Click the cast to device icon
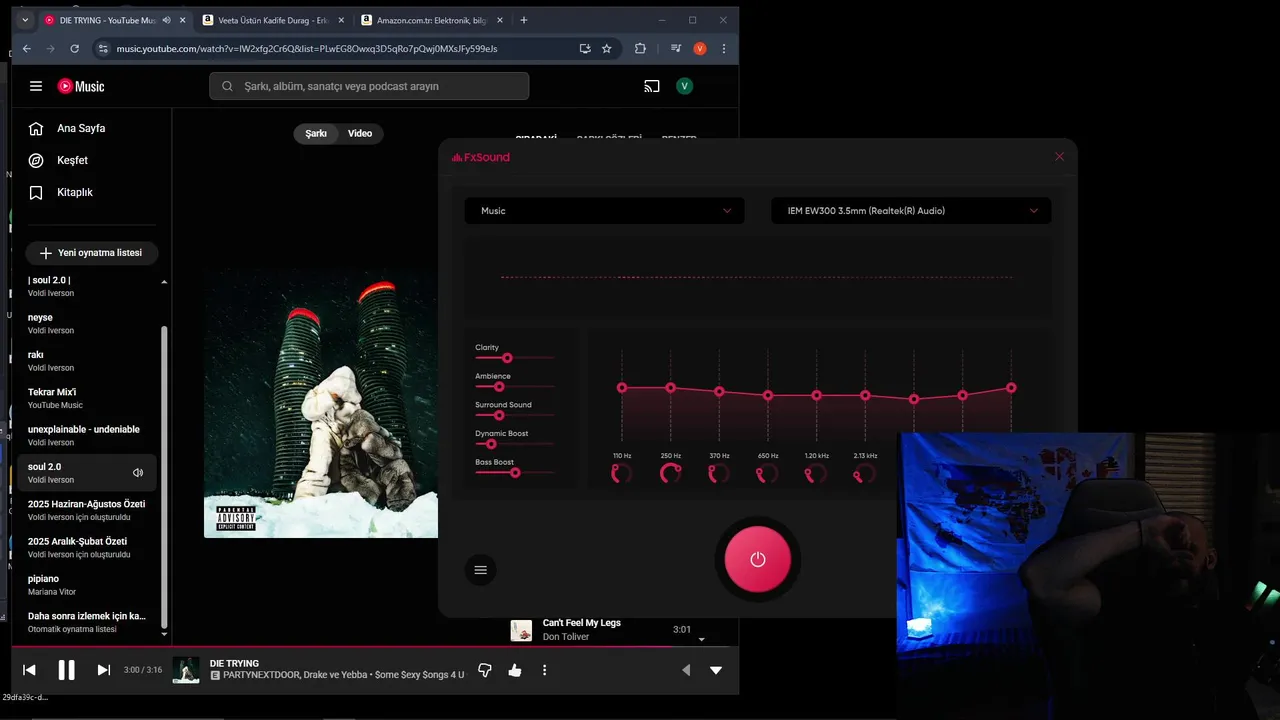Viewport: 1280px width, 720px height. [652, 86]
